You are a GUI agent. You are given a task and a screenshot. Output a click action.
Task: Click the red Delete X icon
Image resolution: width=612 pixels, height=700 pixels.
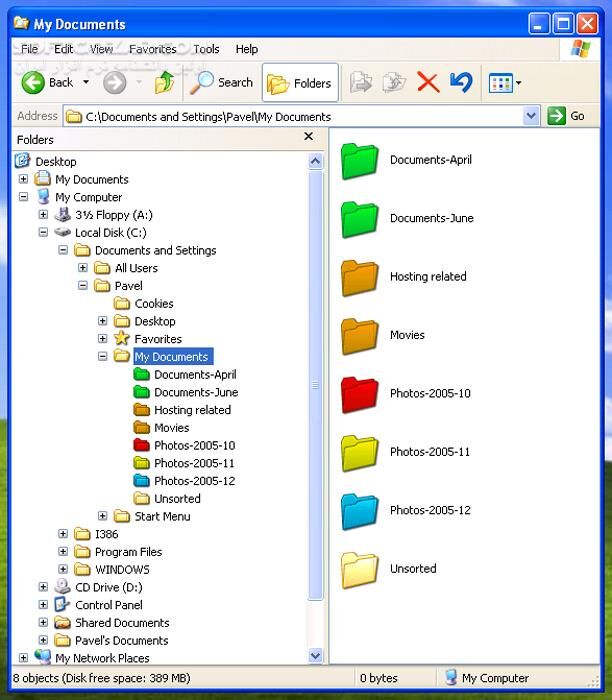[428, 83]
